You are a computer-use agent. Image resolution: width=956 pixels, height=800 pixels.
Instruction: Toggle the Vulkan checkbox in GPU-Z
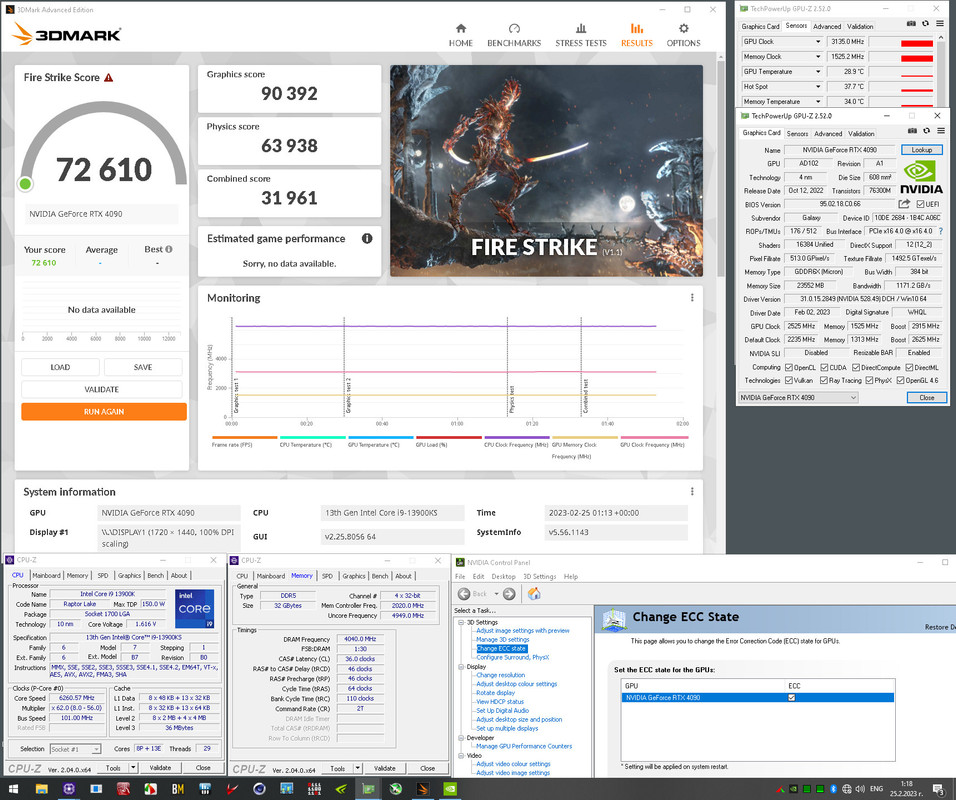pos(789,380)
